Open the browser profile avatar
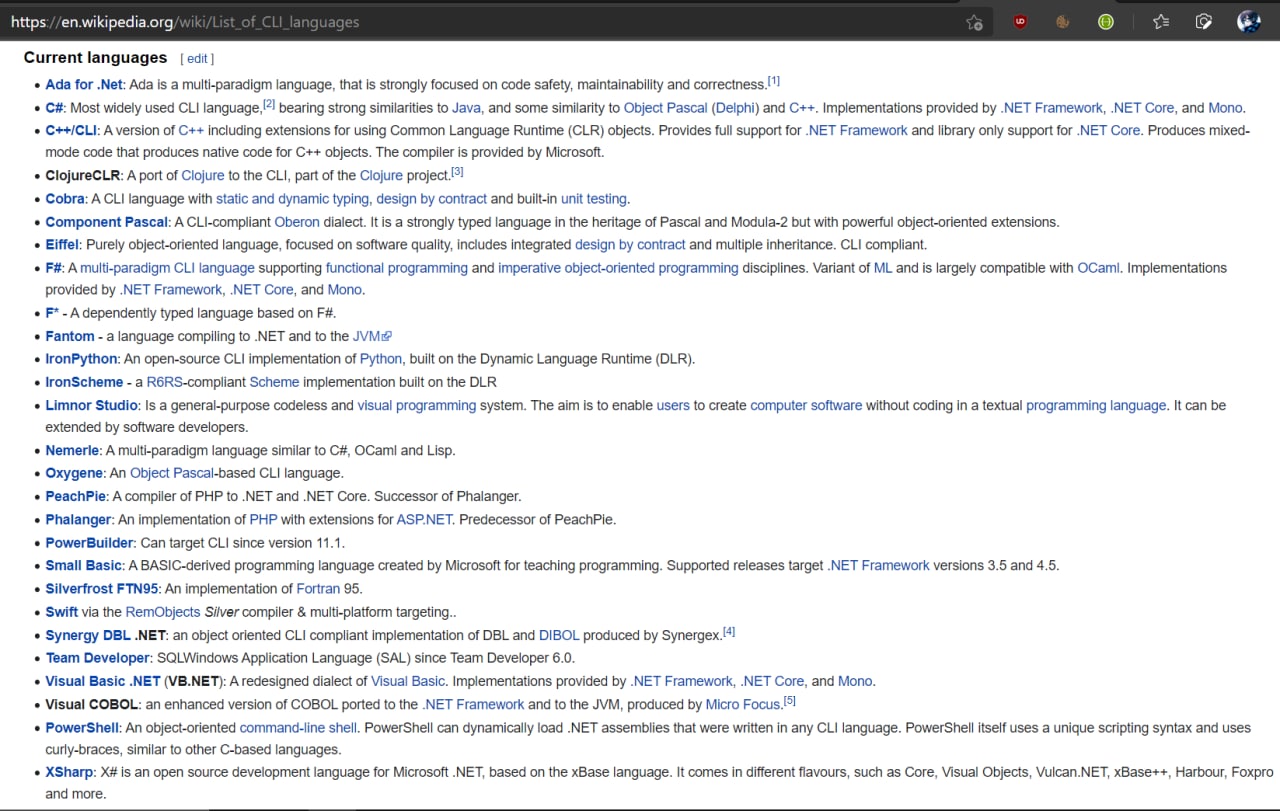This screenshot has height=811, width=1280. [1249, 21]
